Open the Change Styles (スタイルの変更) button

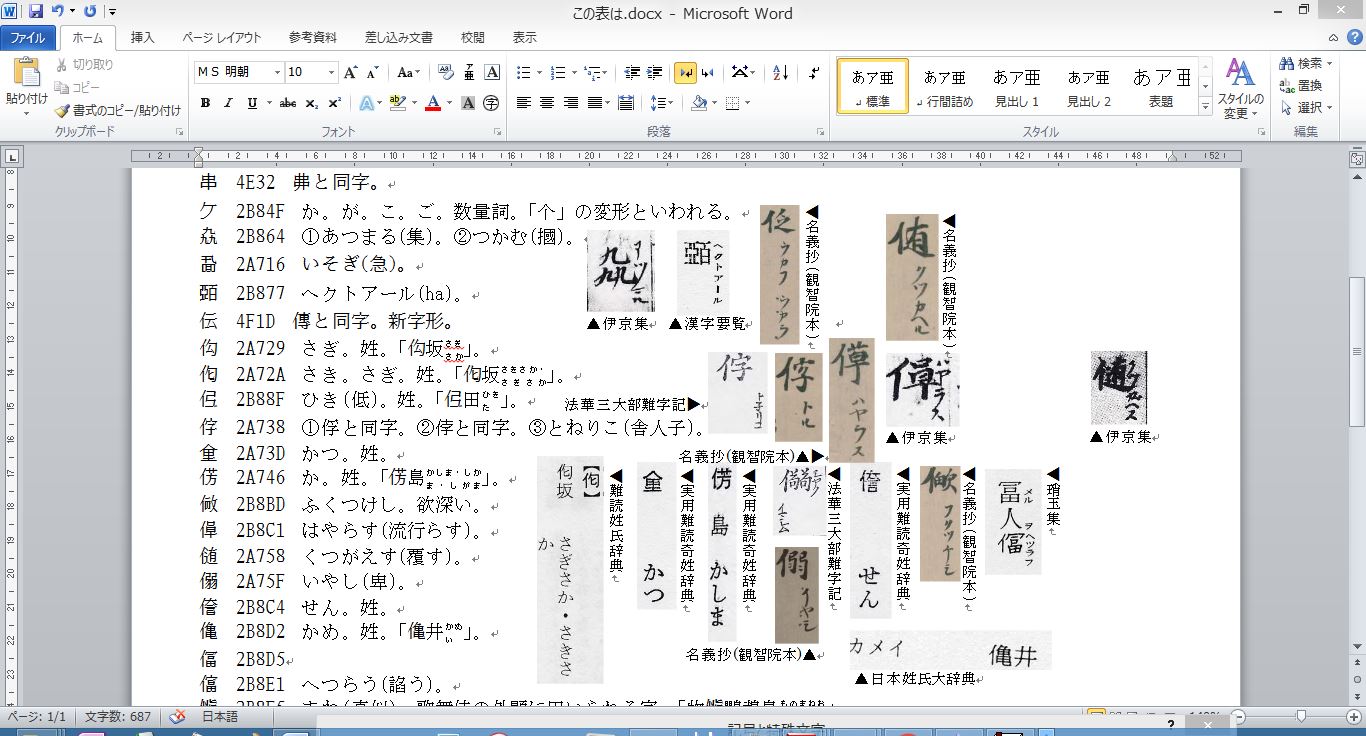pos(1240,89)
